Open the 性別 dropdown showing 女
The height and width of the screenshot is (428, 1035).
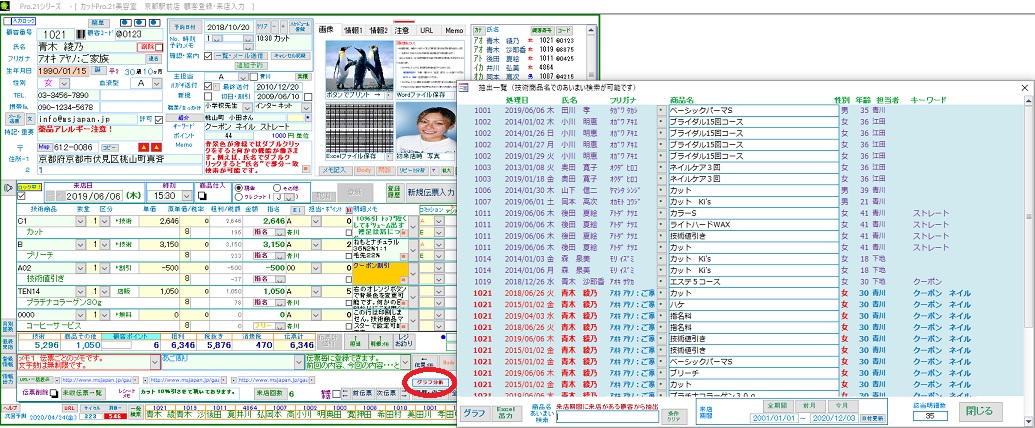64,83
